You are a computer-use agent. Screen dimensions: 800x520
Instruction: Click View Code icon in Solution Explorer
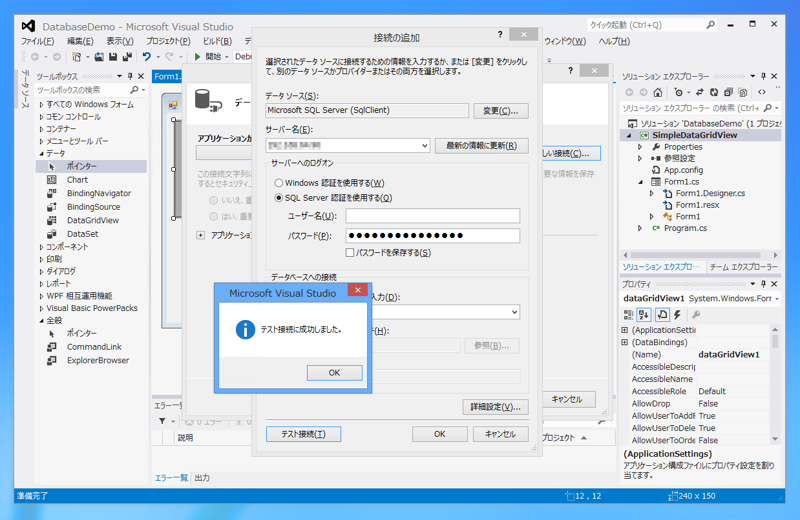[762, 92]
